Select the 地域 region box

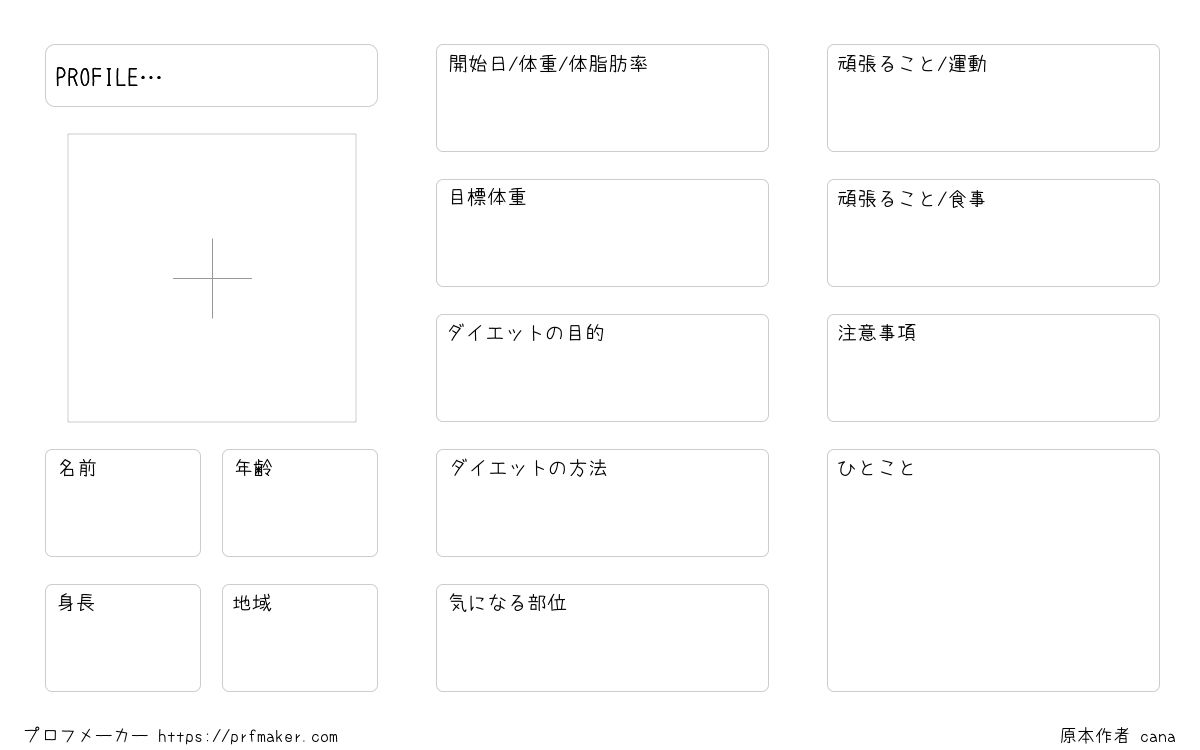pos(300,638)
